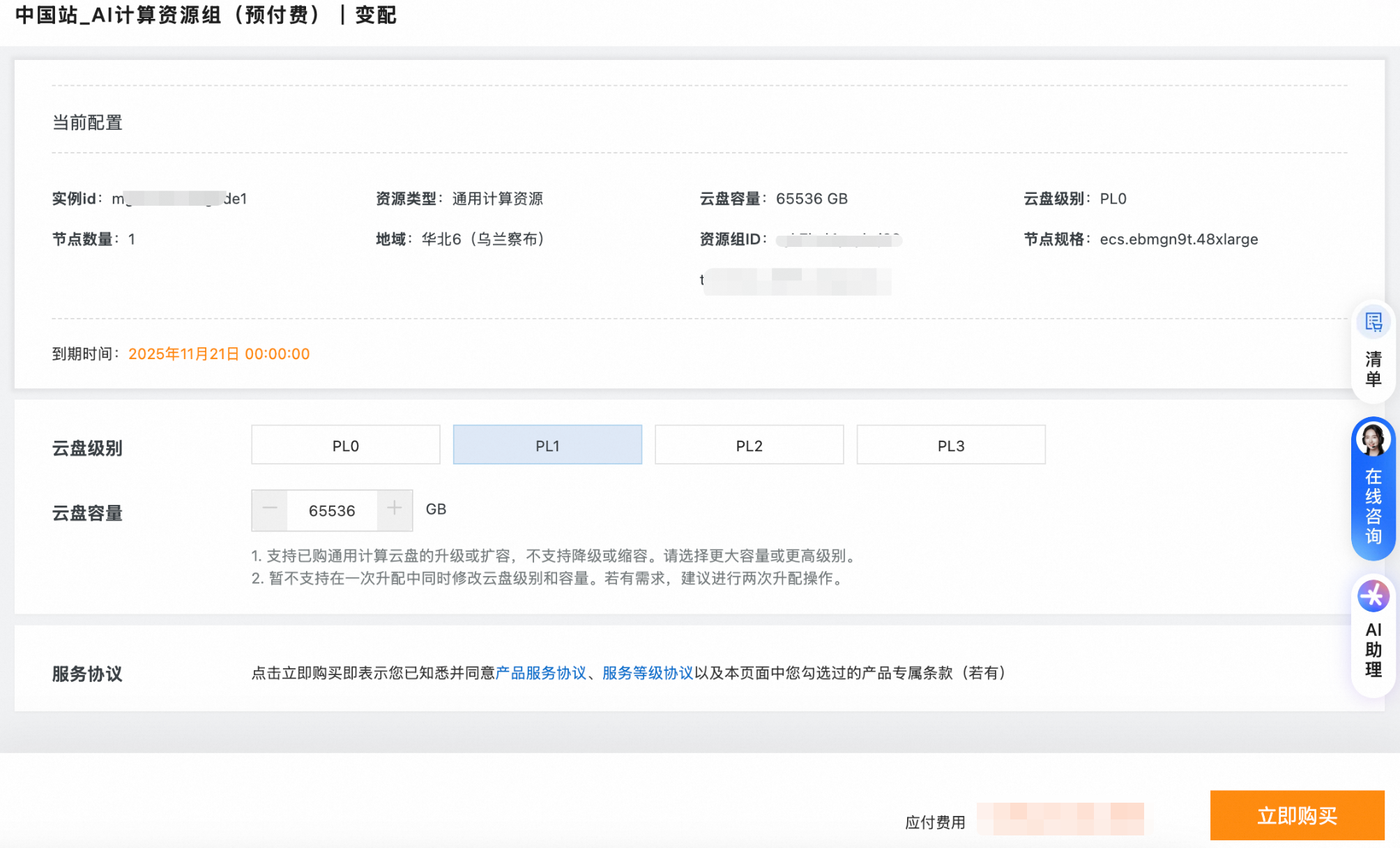The height and width of the screenshot is (848, 1400).
Task: Select PL1 disk level option
Action: [547, 446]
